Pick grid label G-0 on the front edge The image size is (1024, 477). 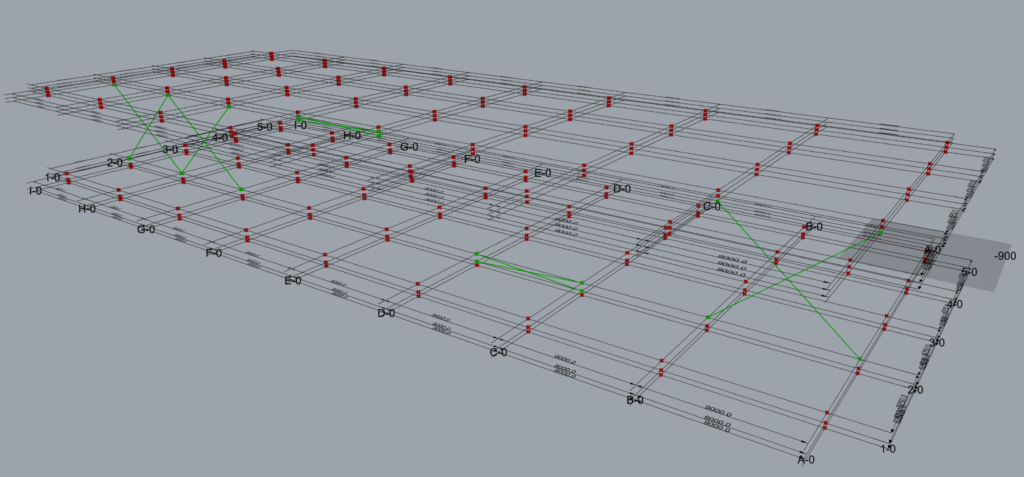click(x=146, y=230)
